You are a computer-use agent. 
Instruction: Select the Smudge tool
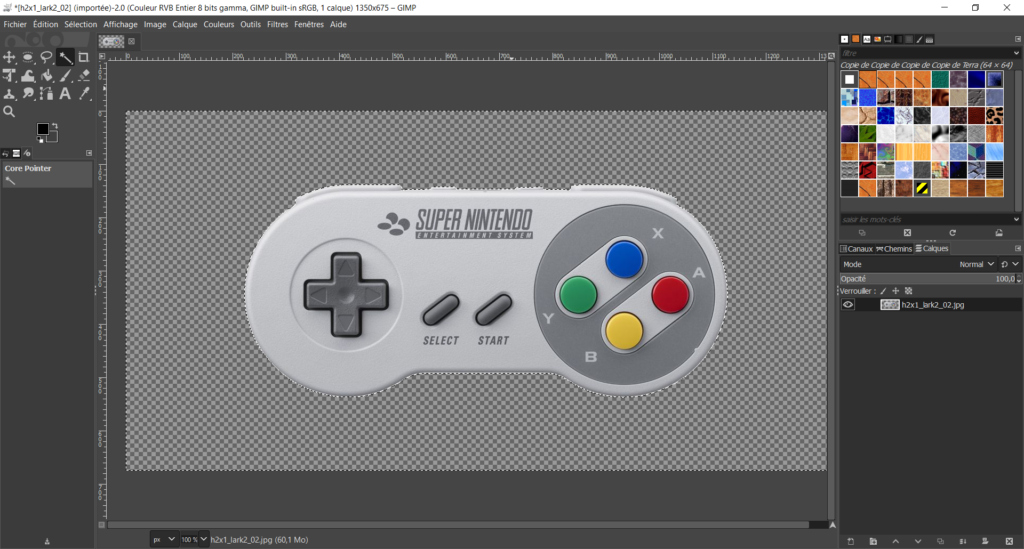(27, 94)
